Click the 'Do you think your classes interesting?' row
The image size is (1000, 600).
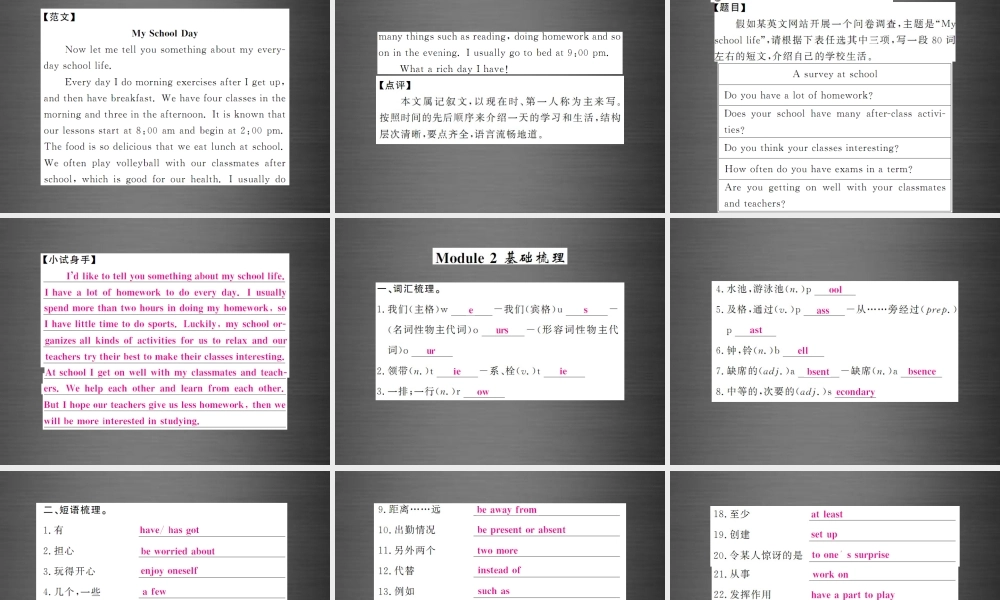pyautogui.click(x=811, y=148)
